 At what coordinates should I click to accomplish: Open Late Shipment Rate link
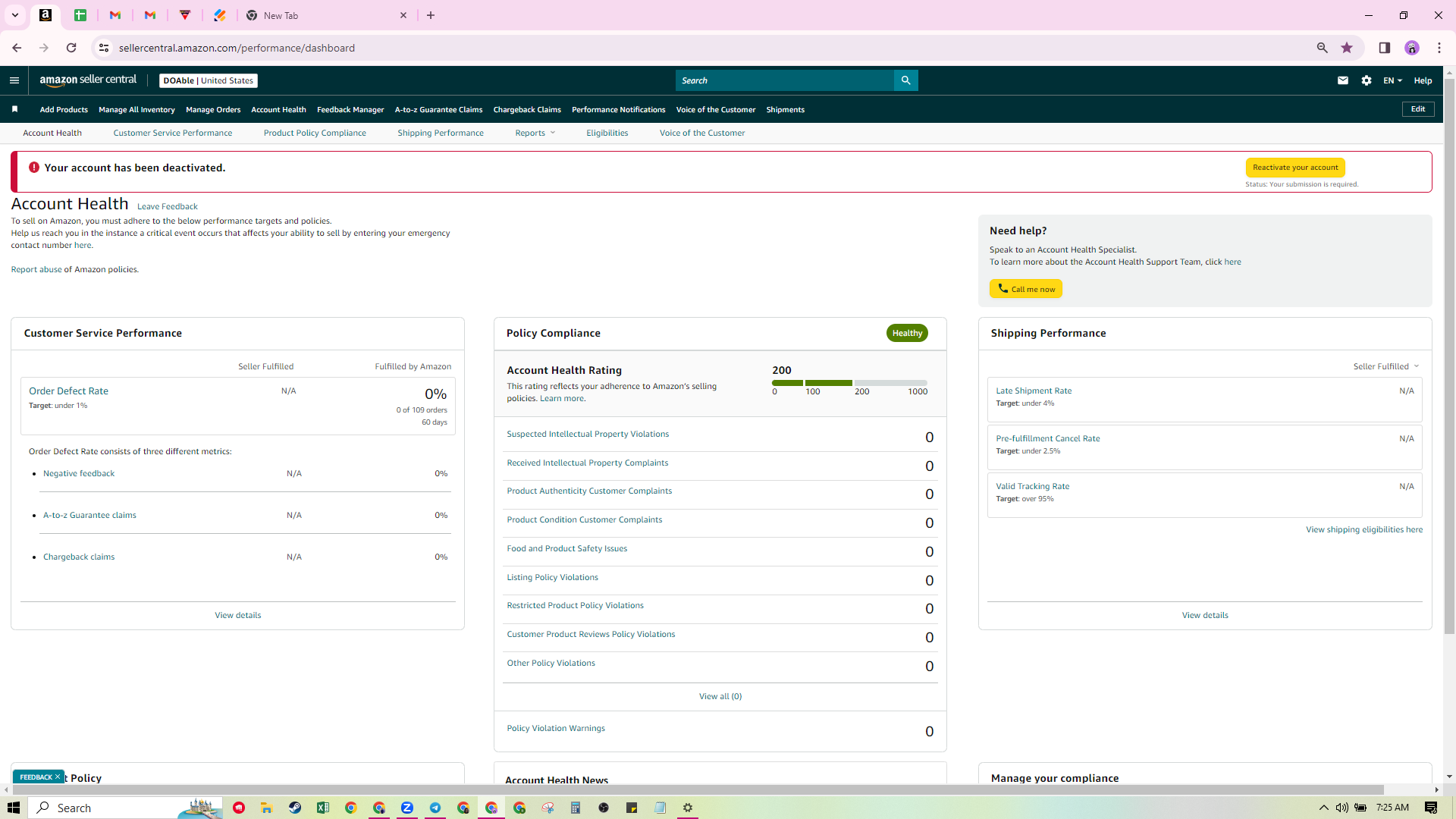pos(1034,391)
